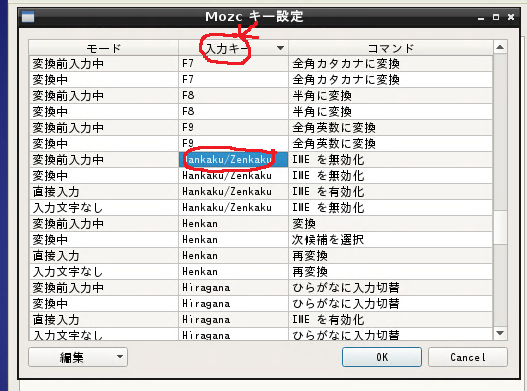
Task: Click the scrollbar up arrow
Action: click(x=500, y=47)
